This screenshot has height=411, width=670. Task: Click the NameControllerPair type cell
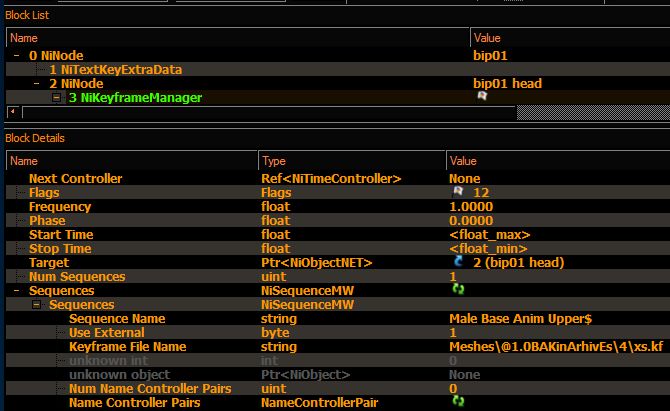[320, 403]
